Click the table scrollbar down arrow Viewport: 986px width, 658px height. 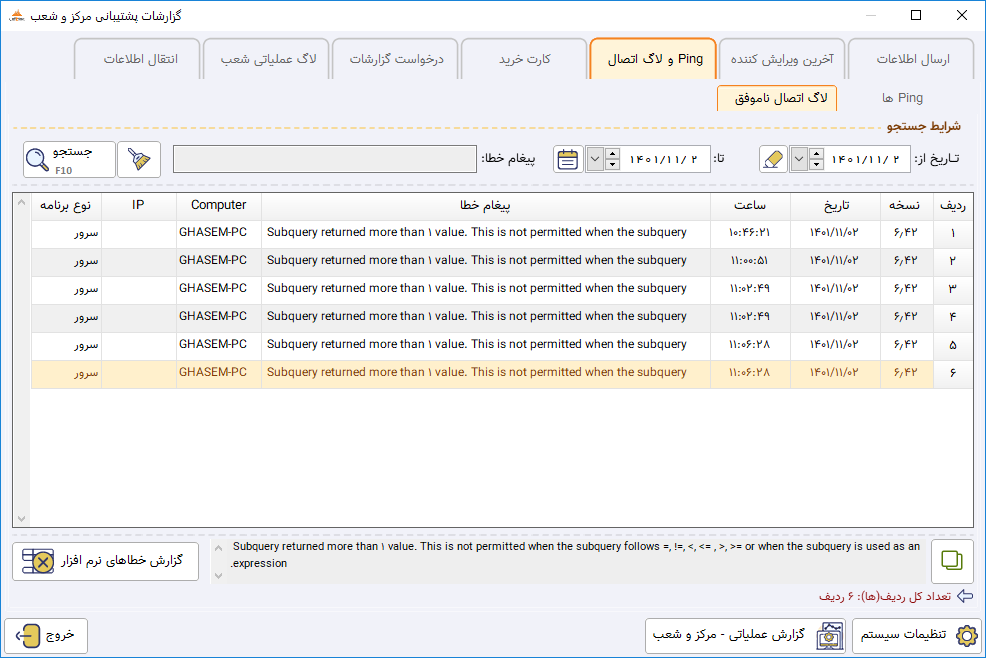tap(21, 519)
